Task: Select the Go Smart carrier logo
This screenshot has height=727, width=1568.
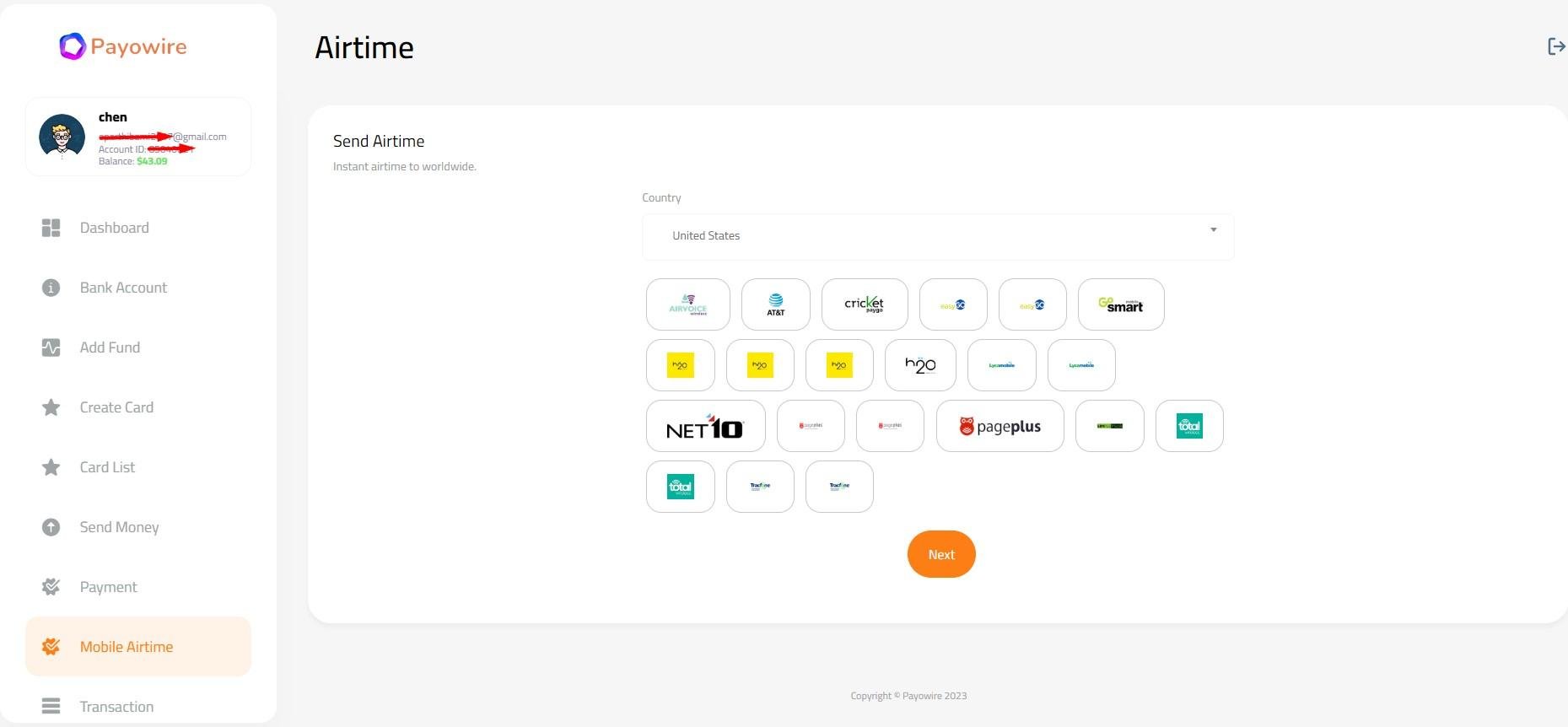Action: (1121, 304)
